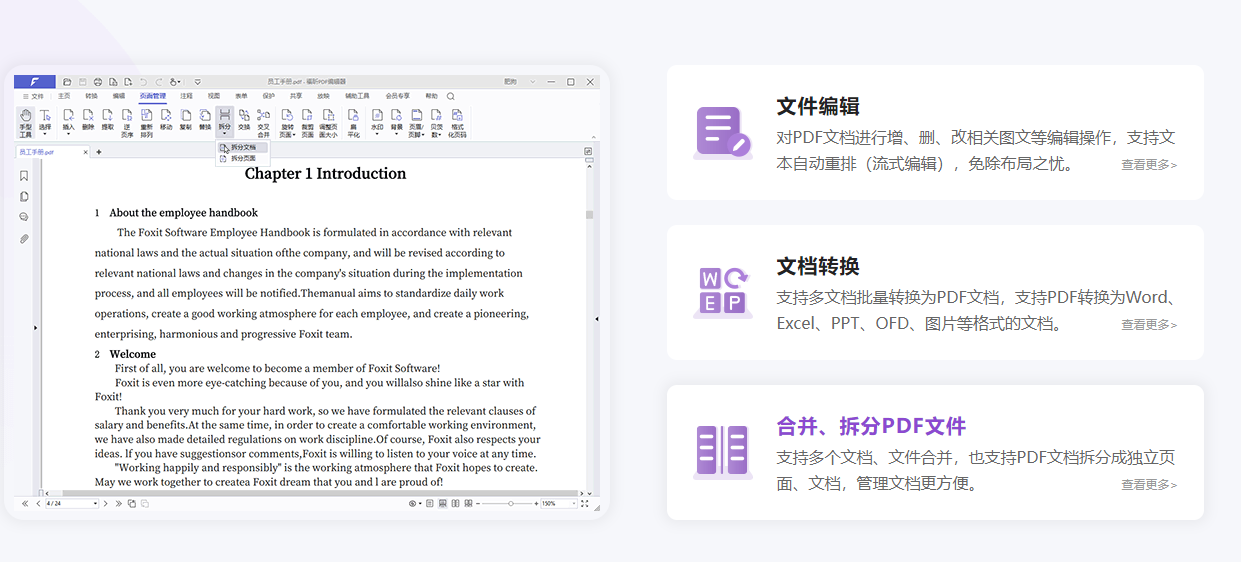Toggle fullscreen view icon in status bar
This screenshot has height=562, width=1241.
click(x=584, y=503)
